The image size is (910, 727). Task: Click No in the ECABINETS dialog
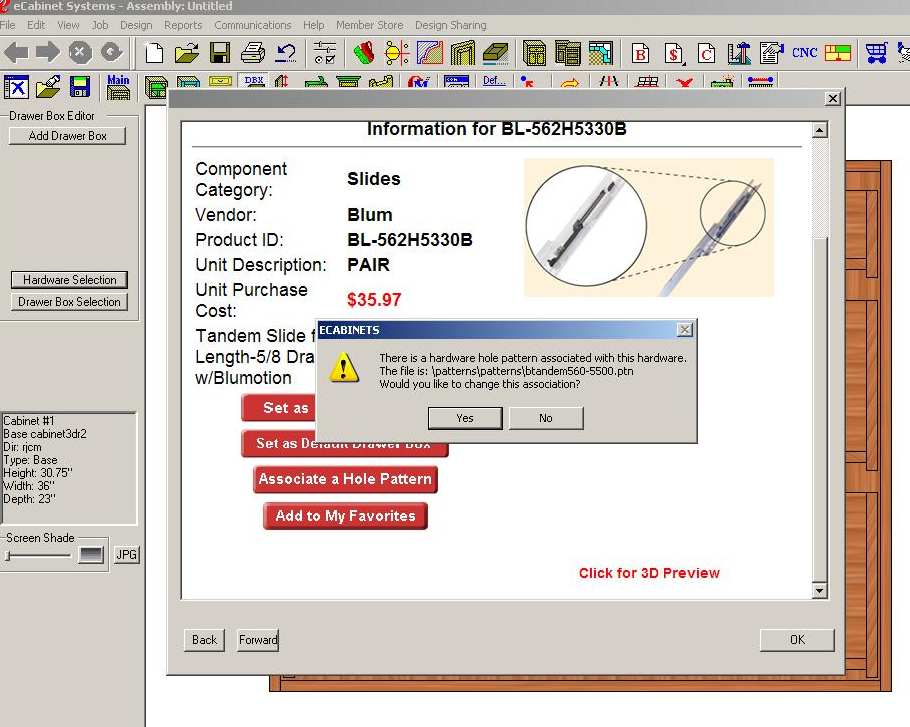click(x=546, y=418)
